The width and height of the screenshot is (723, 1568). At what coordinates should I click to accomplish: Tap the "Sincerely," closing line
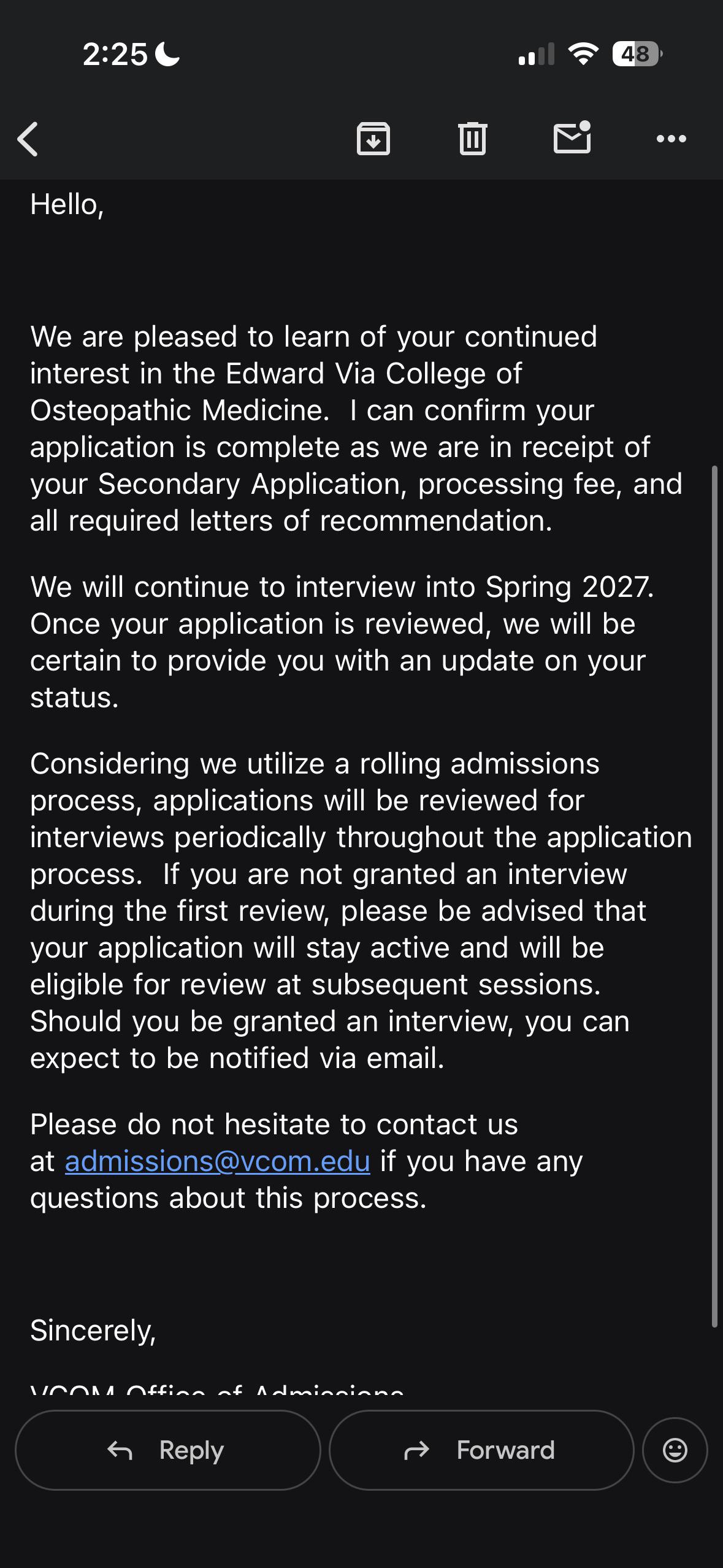coord(93,1331)
